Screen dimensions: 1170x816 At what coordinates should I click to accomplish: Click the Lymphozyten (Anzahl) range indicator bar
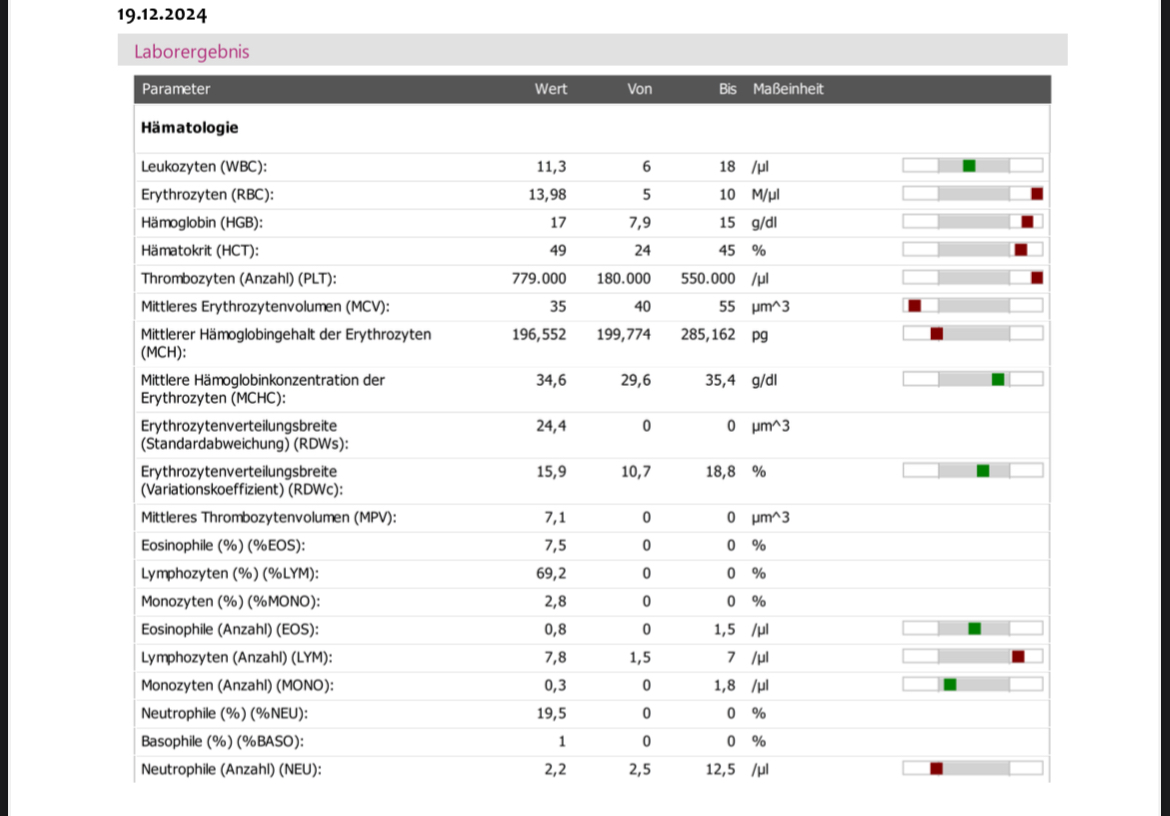click(973, 656)
